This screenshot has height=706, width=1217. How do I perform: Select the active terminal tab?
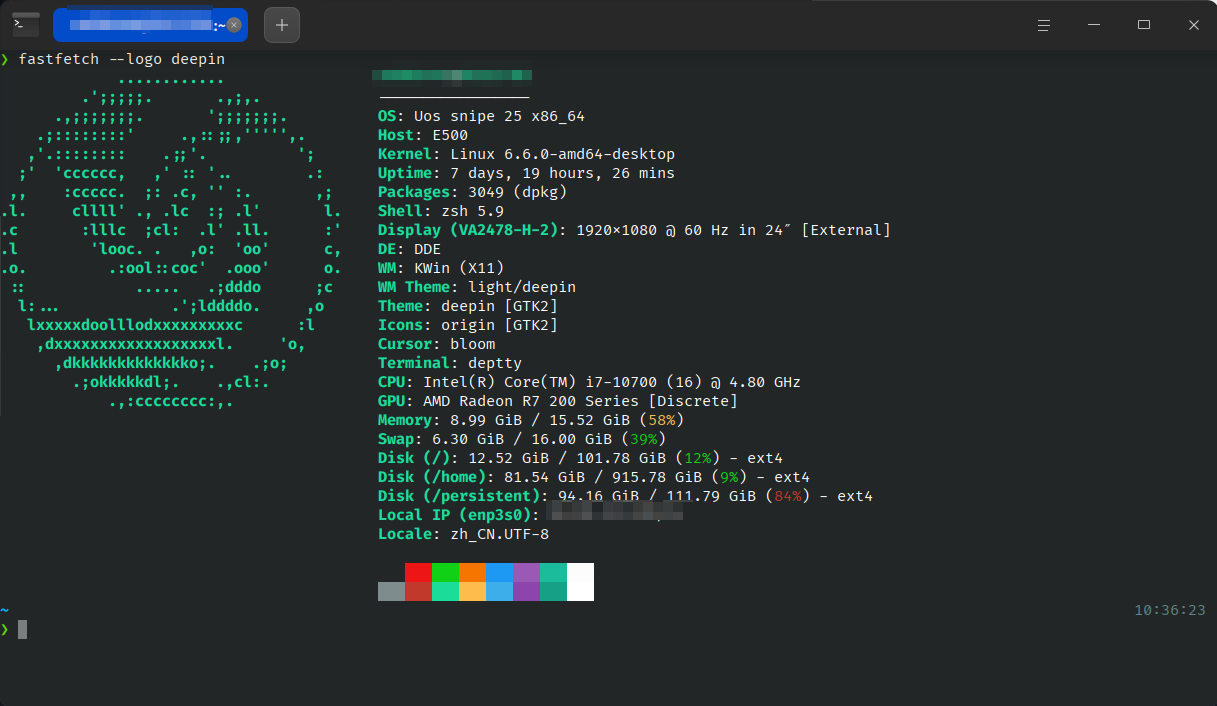pyautogui.click(x=150, y=25)
